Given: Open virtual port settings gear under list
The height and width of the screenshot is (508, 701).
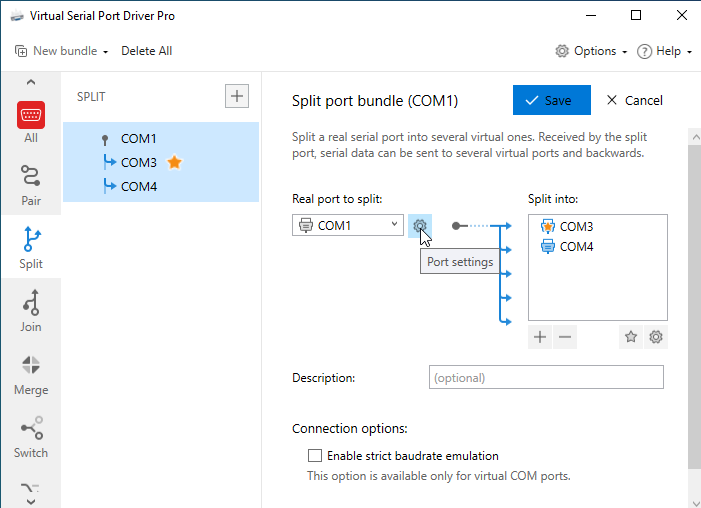Looking at the screenshot, I should (x=656, y=337).
